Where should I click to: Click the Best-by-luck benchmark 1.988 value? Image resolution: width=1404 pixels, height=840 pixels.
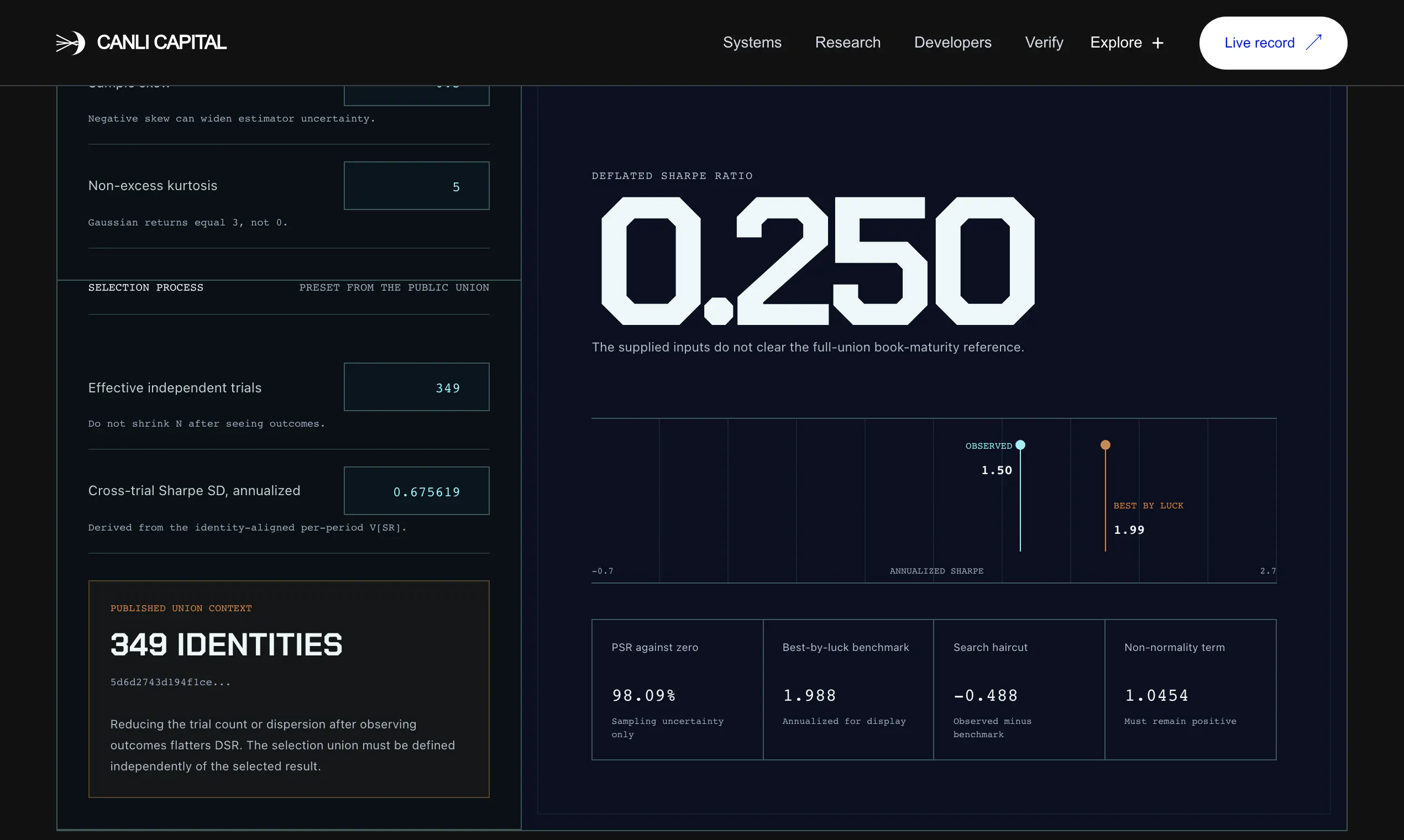[810, 695]
